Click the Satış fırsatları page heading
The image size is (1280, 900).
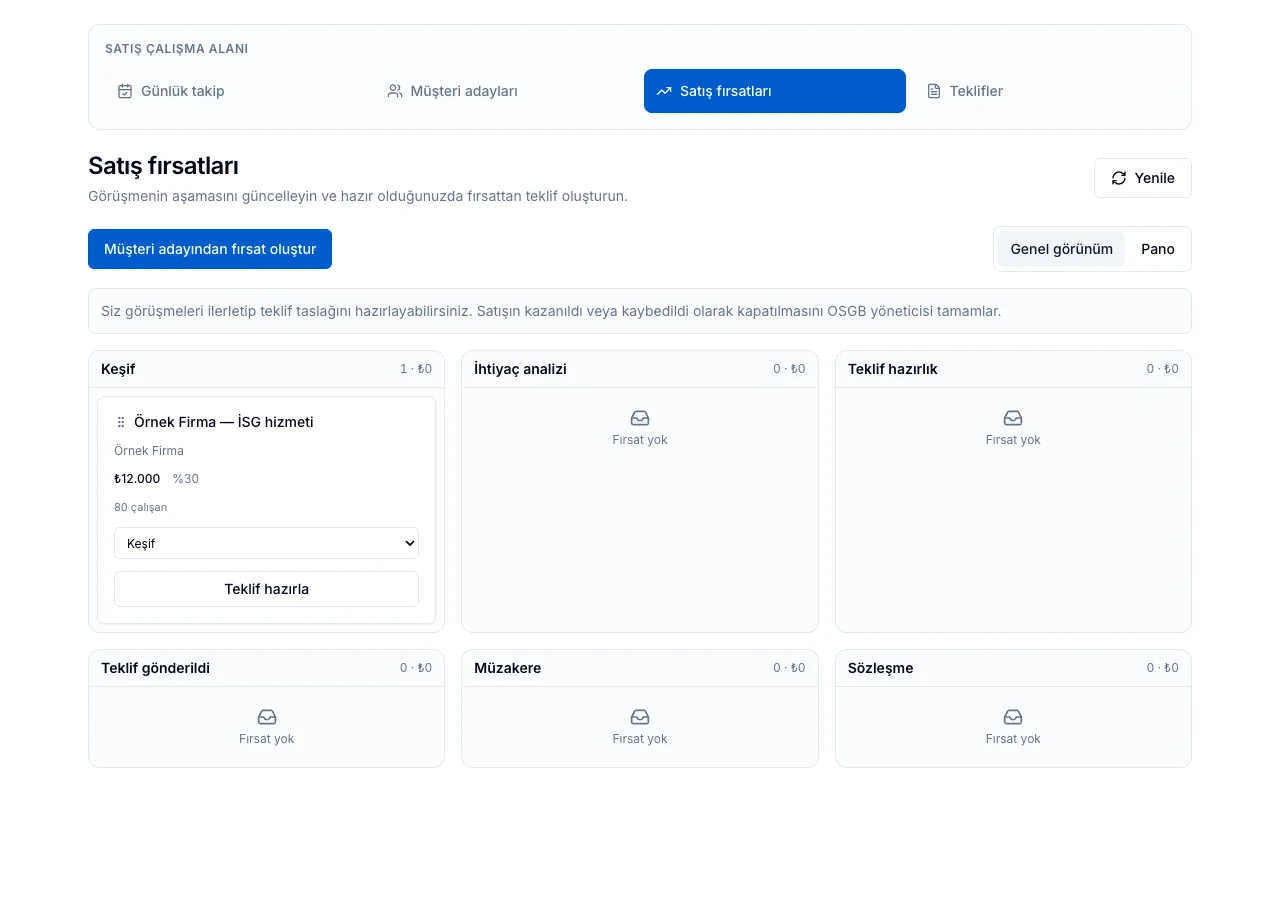pyautogui.click(x=163, y=166)
